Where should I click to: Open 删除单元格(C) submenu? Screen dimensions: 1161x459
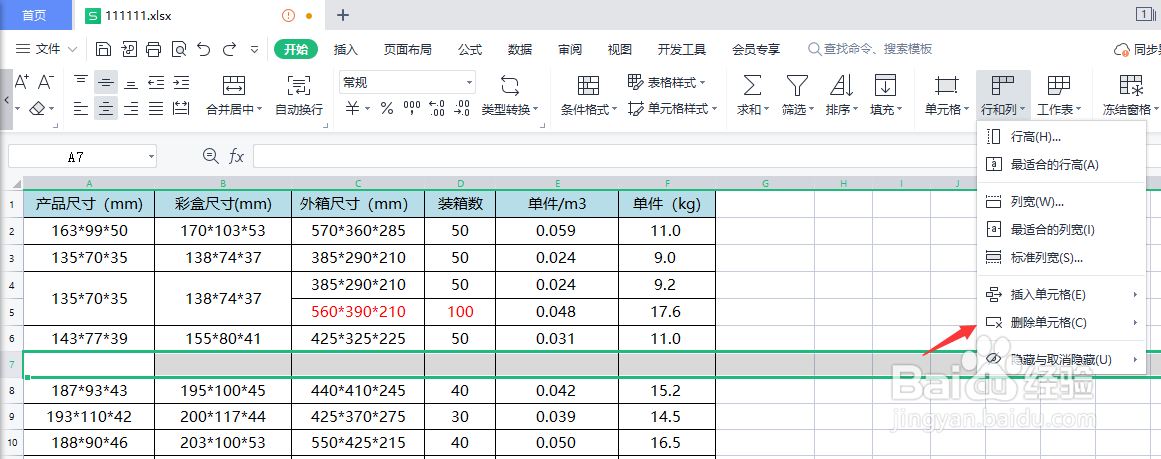click(1061, 323)
